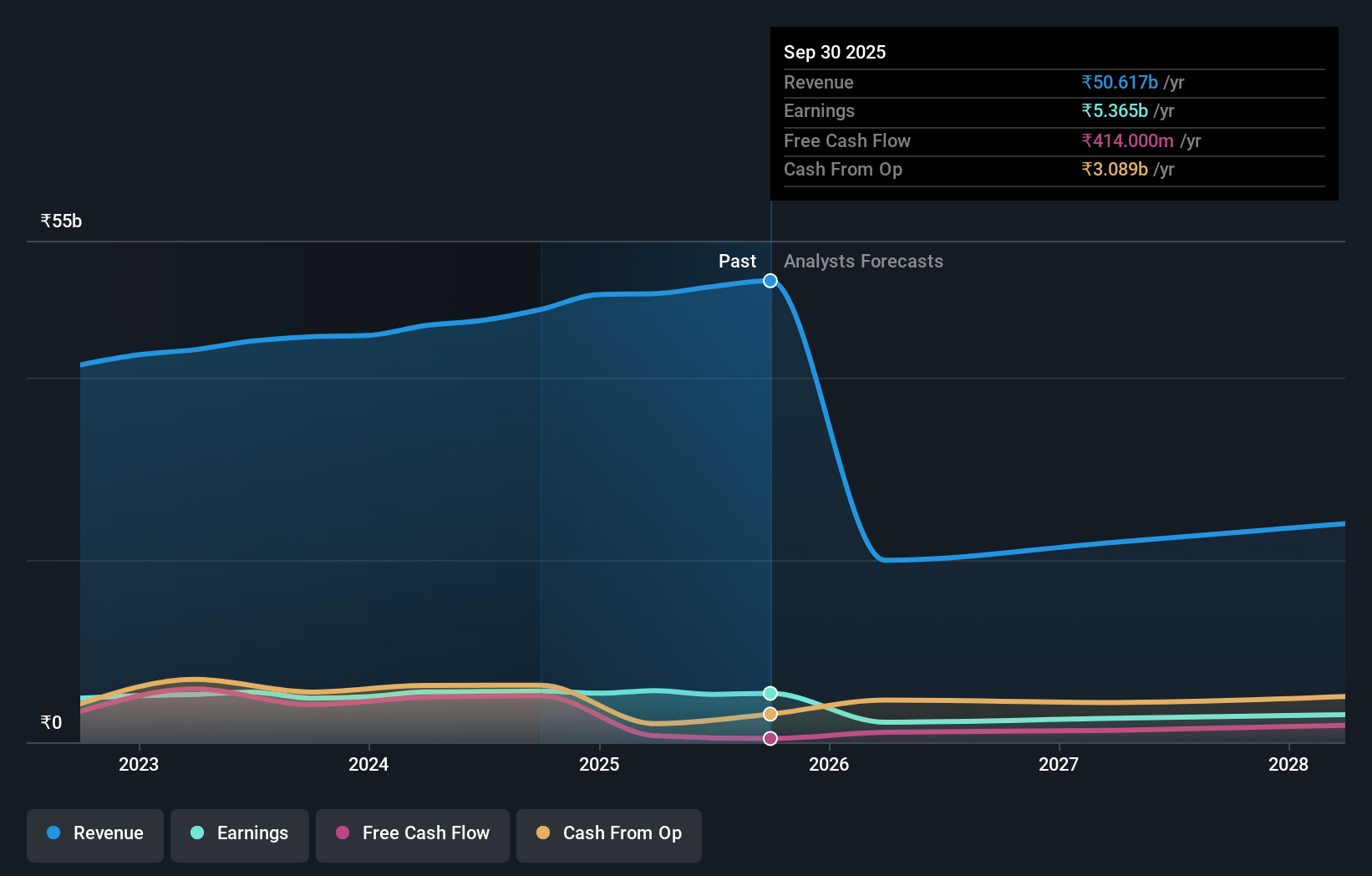Image resolution: width=1372 pixels, height=876 pixels.
Task: Select the Cash From Op data marker
Action: [x=770, y=714]
